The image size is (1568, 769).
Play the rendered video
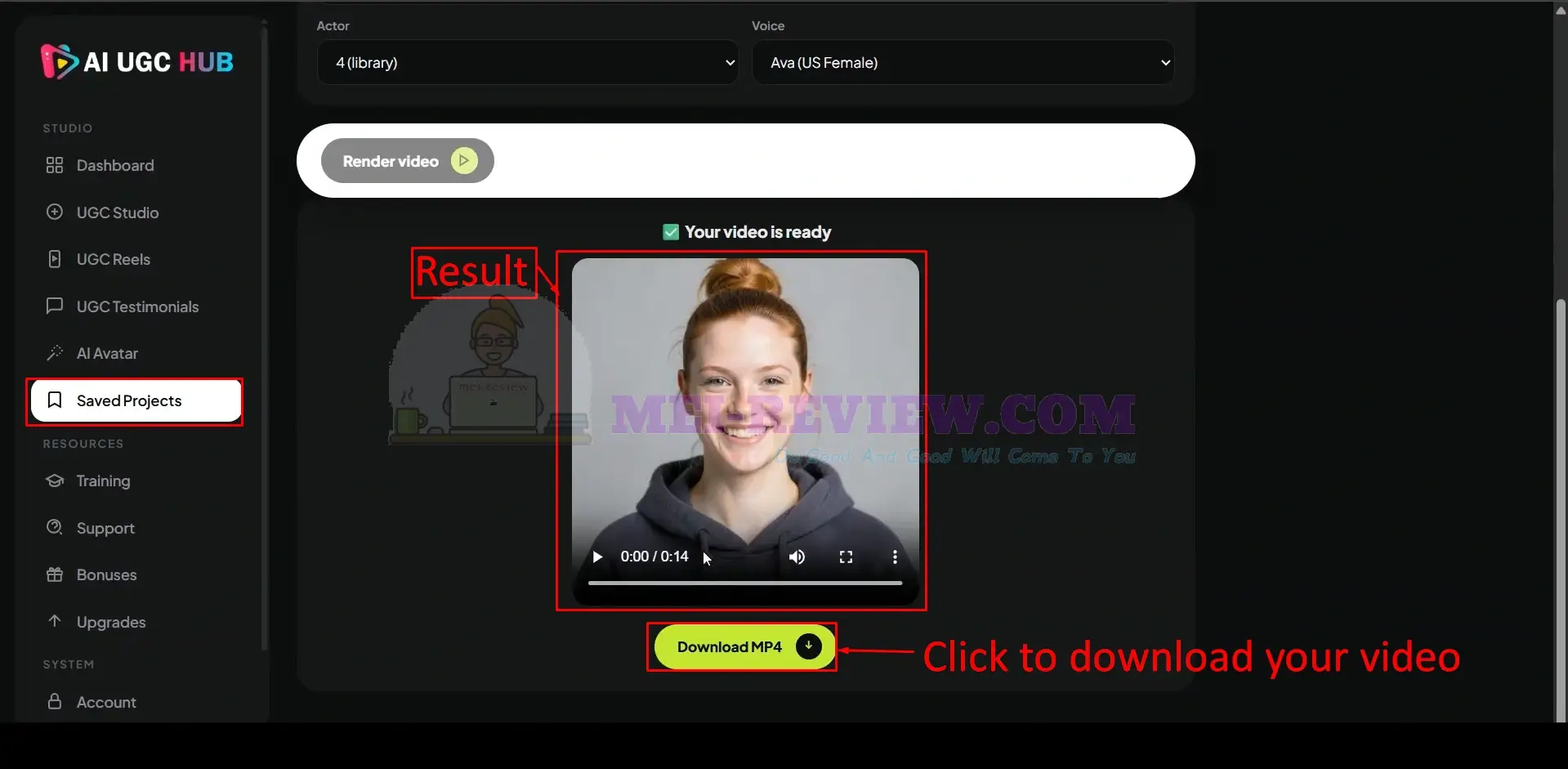click(x=597, y=557)
